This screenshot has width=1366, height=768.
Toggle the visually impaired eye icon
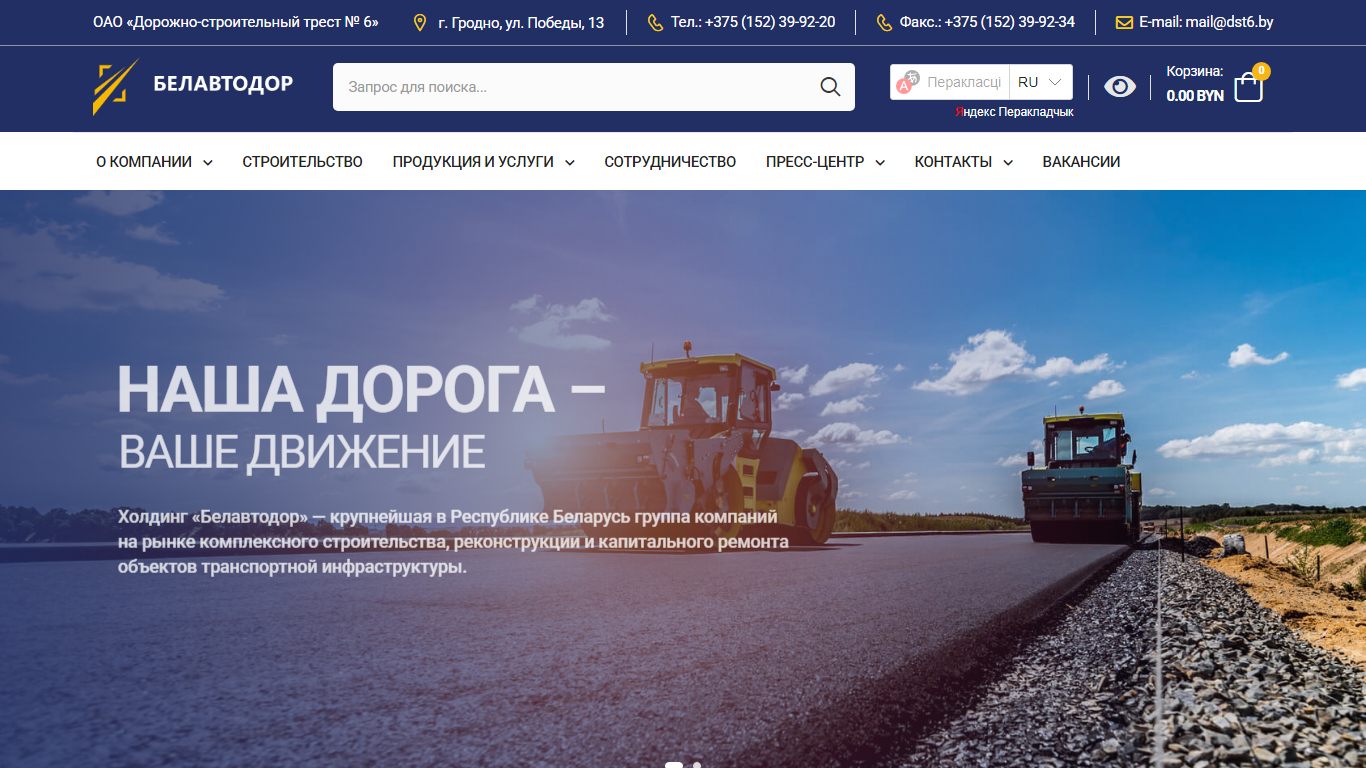pos(1120,87)
